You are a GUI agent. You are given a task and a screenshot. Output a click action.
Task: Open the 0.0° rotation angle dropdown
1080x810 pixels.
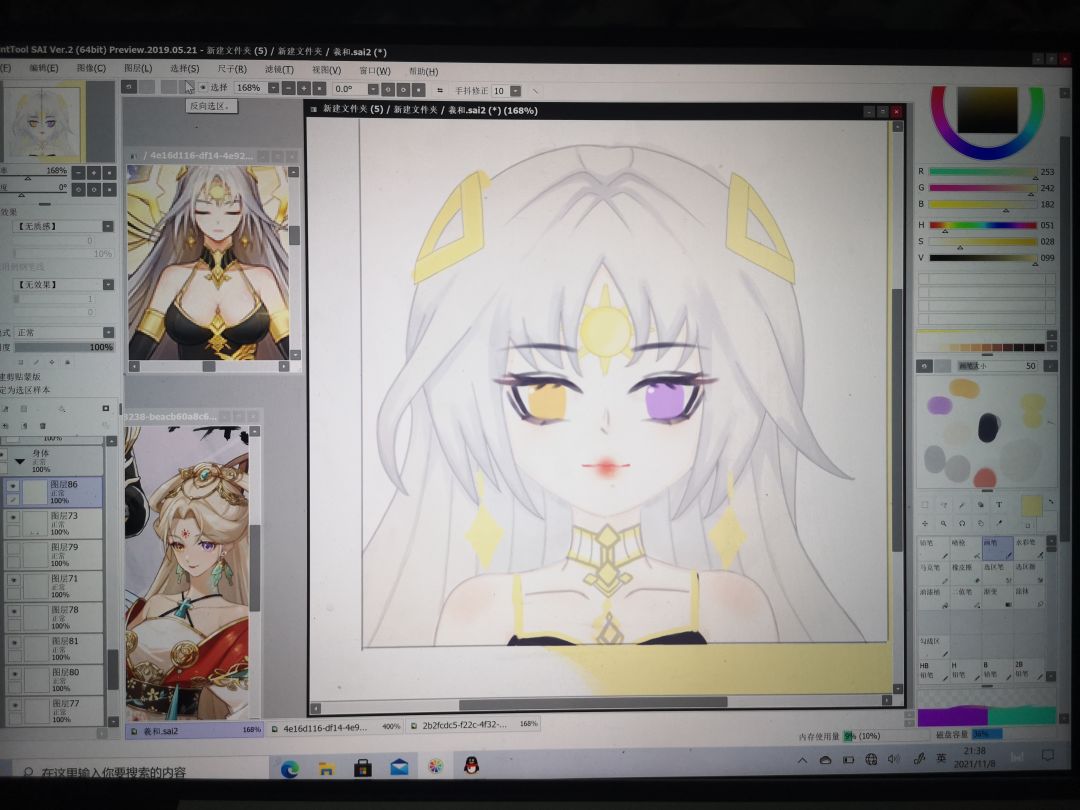[x=373, y=89]
